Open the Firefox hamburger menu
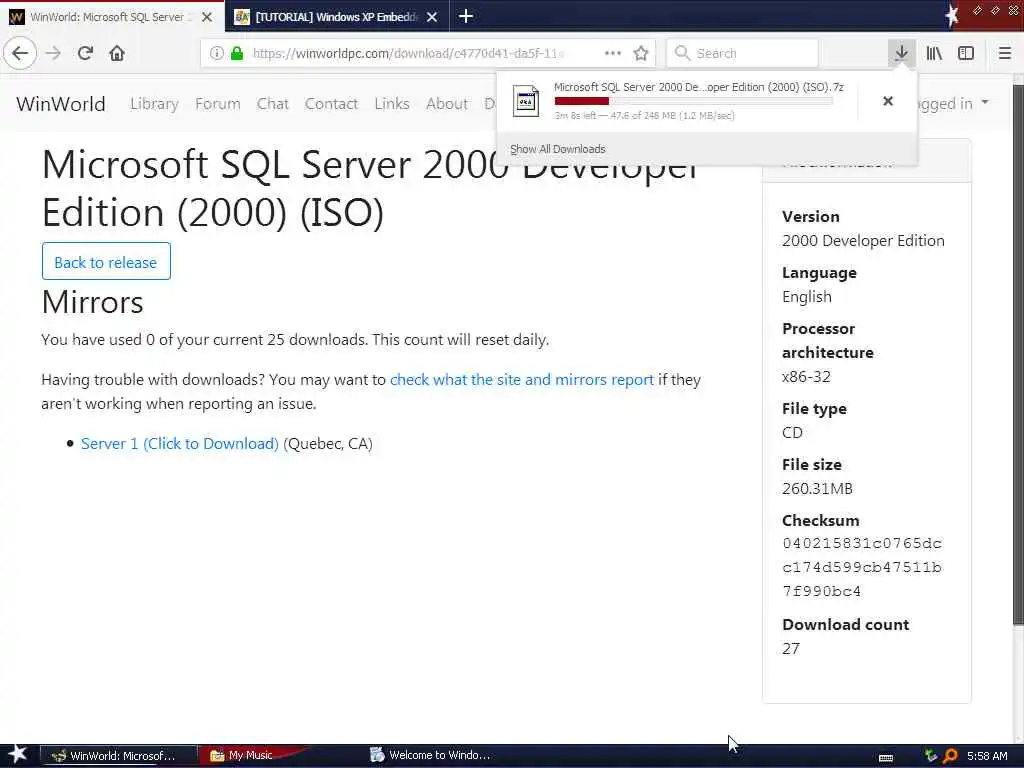This screenshot has height=768, width=1024. coord(1004,53)
